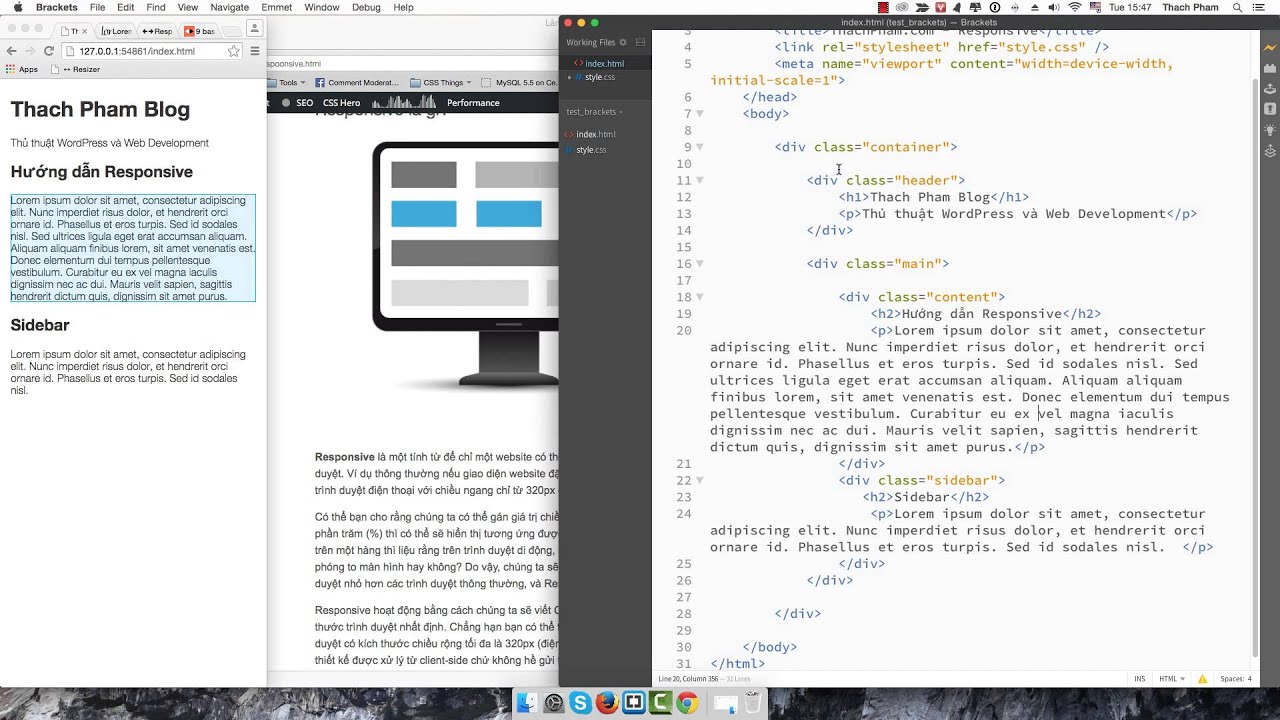Click the Chrome user profile icon

254,28
